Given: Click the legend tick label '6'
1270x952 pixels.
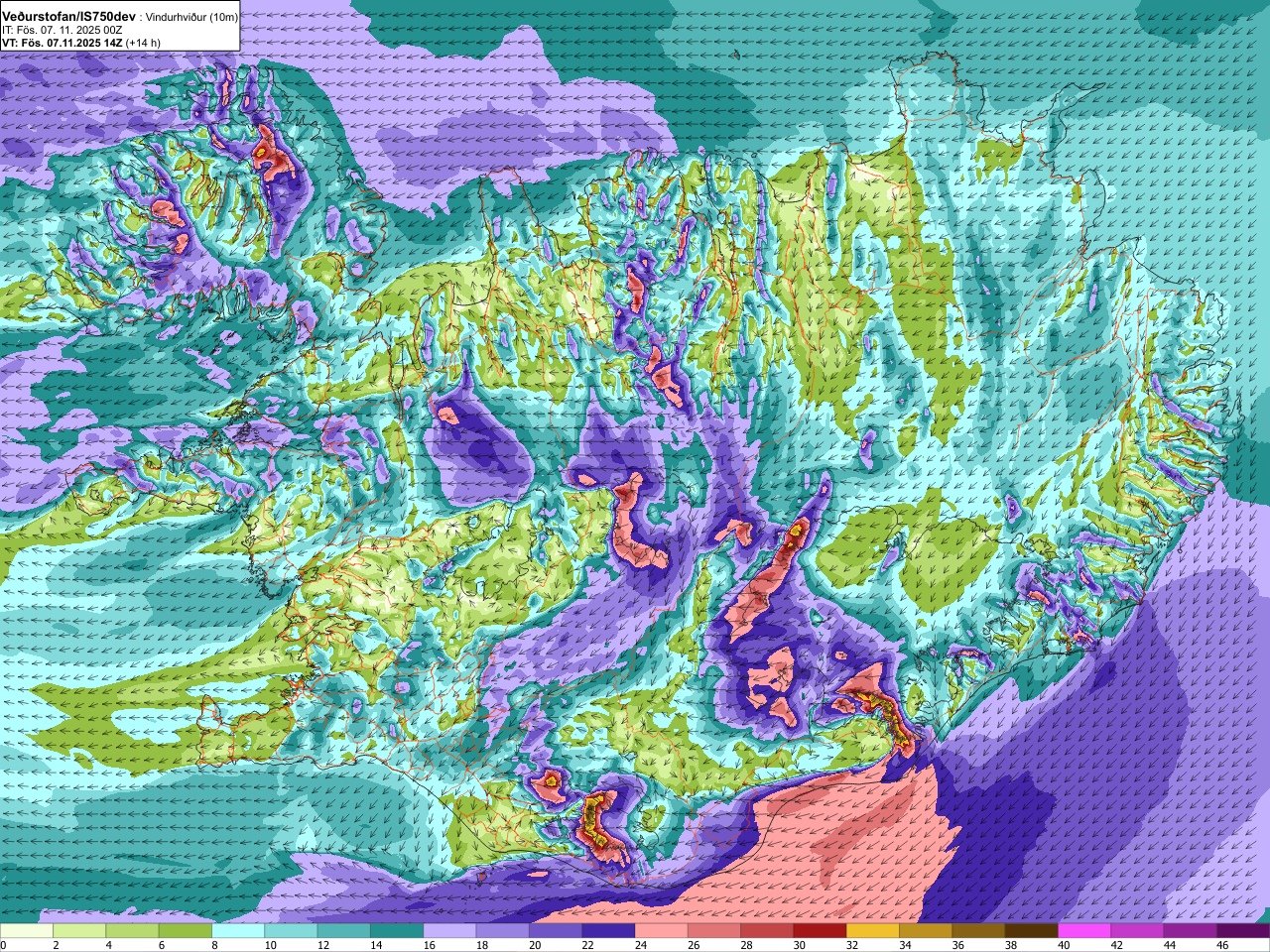Looking at the screenshot, I should point(161,945).
